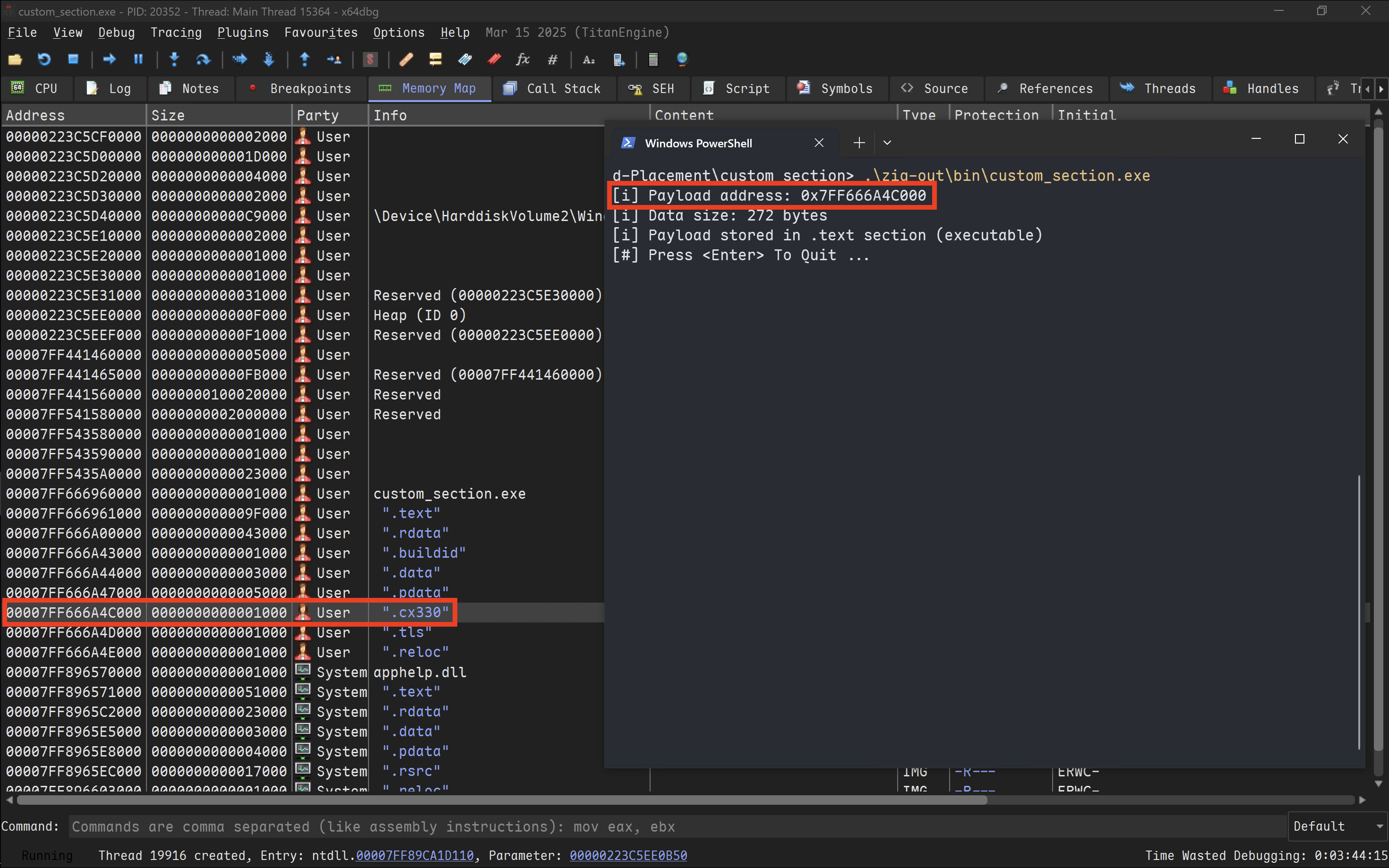Select the ".cx330" section row
Screen dimensions: 1389x868
coord(303,613)
